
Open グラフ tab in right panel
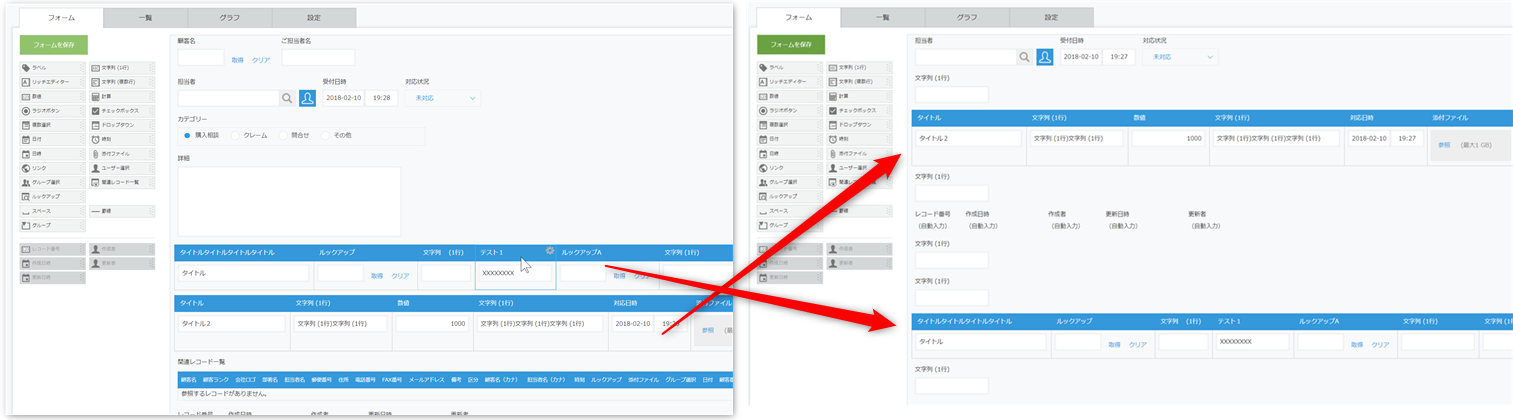(x=967, y=17)
